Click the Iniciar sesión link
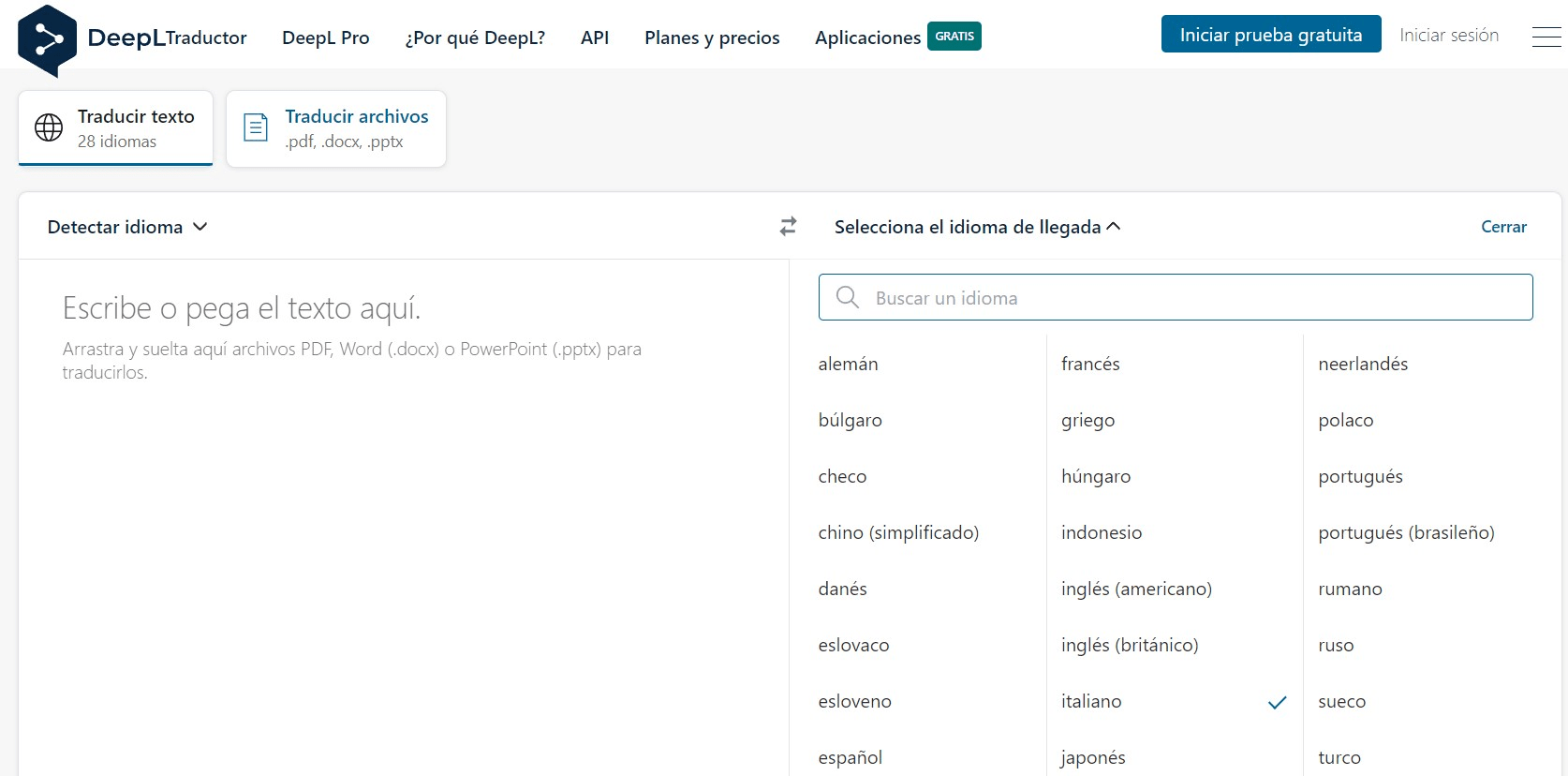1568x776 pixels. (x=1449, y=35)
